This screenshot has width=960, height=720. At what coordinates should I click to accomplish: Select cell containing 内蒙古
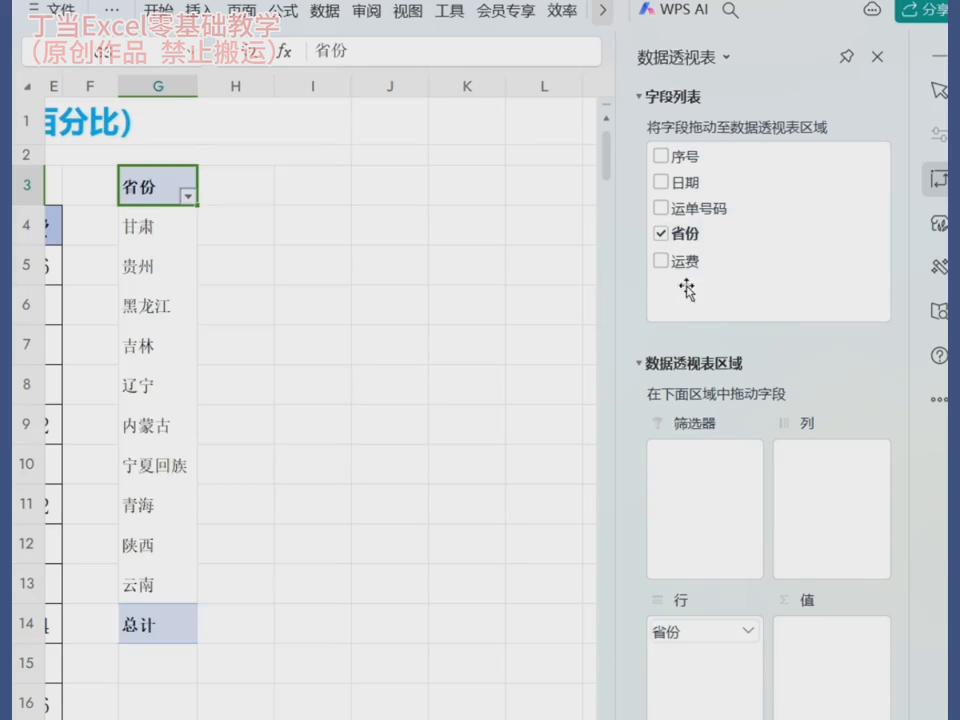158,426
